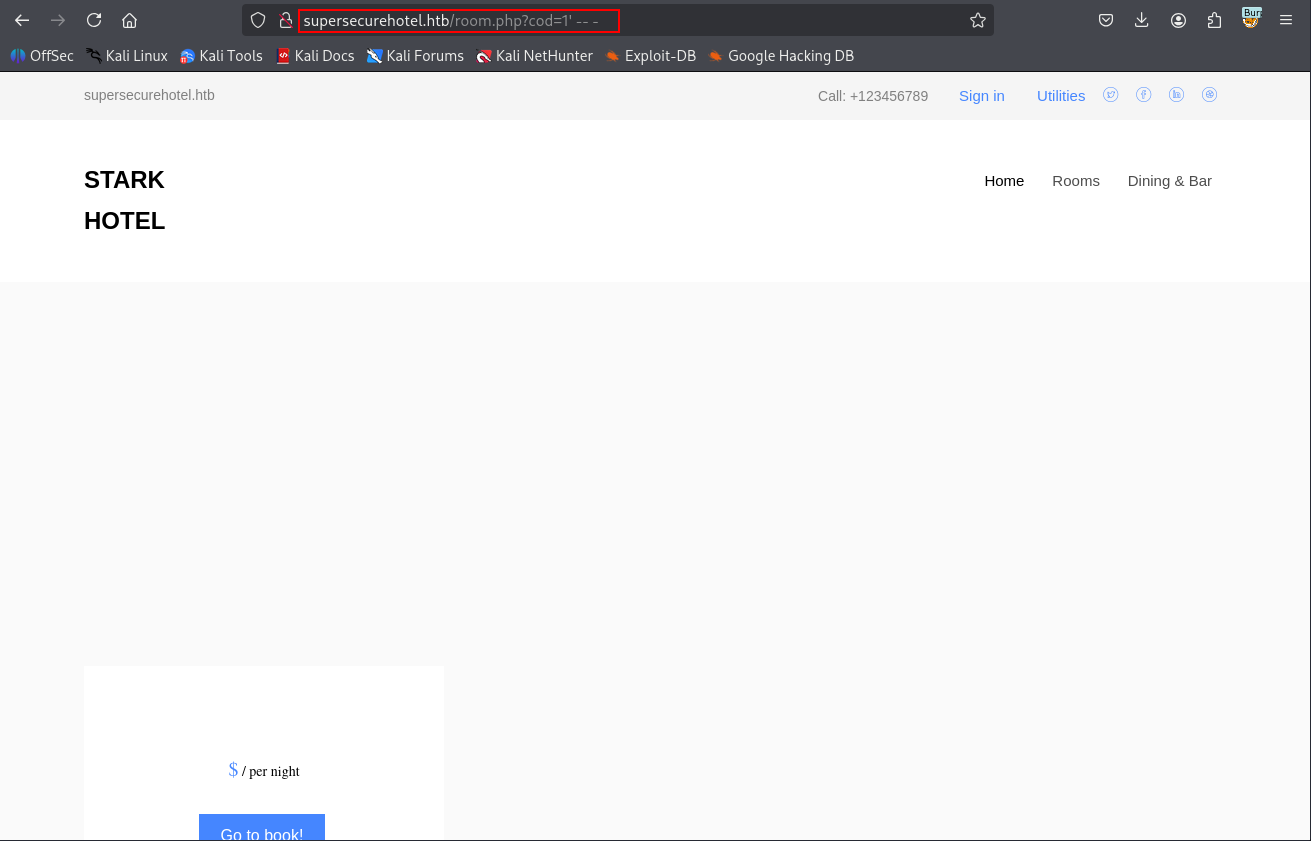1311x841 pixels.
Task: Click the Sign in link
Action: 982,96
